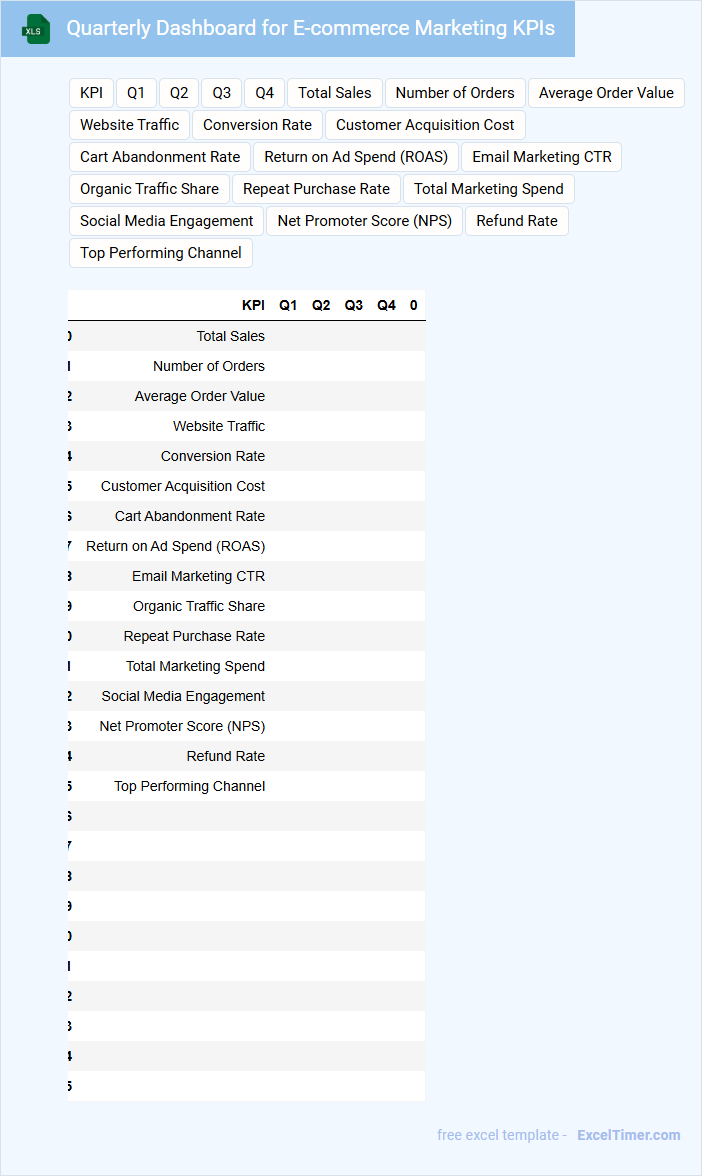Select the Net Promoter Score tag

click(365, 221)
